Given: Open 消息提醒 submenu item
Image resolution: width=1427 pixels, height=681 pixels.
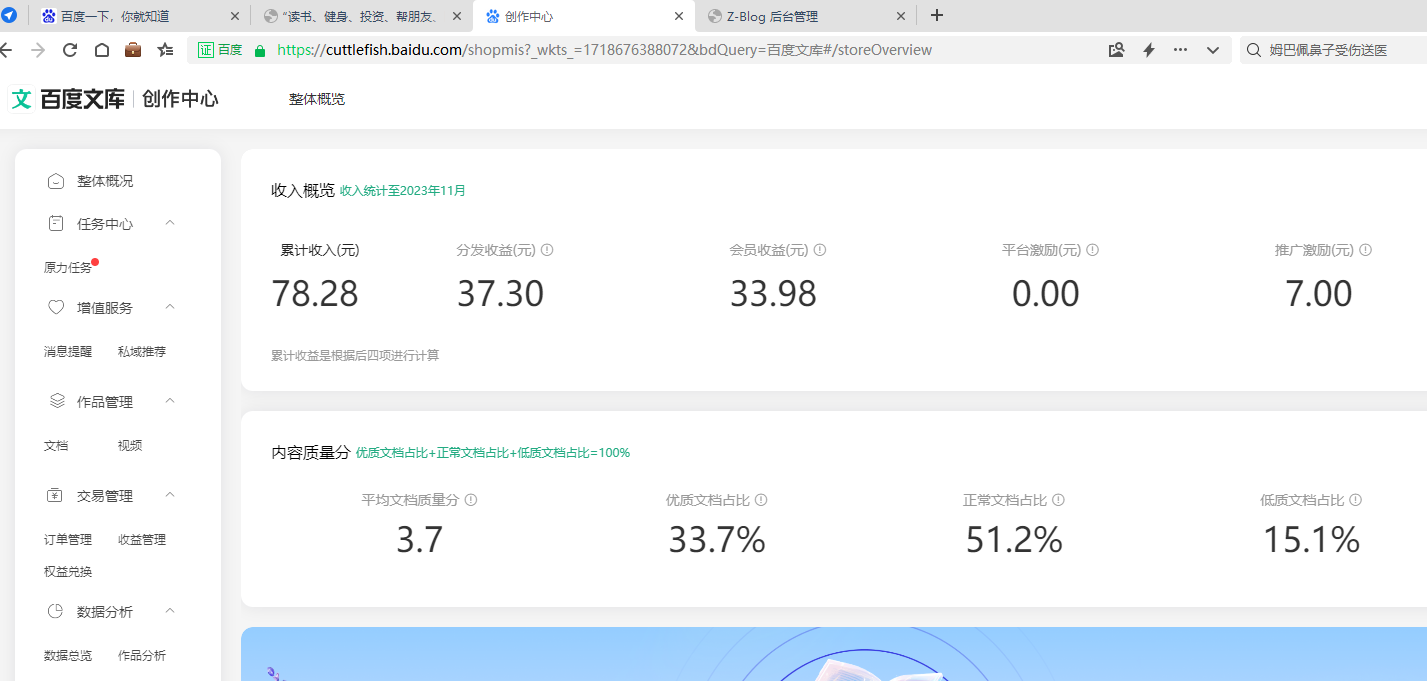Looking at the screenshot, I should 68,352.
